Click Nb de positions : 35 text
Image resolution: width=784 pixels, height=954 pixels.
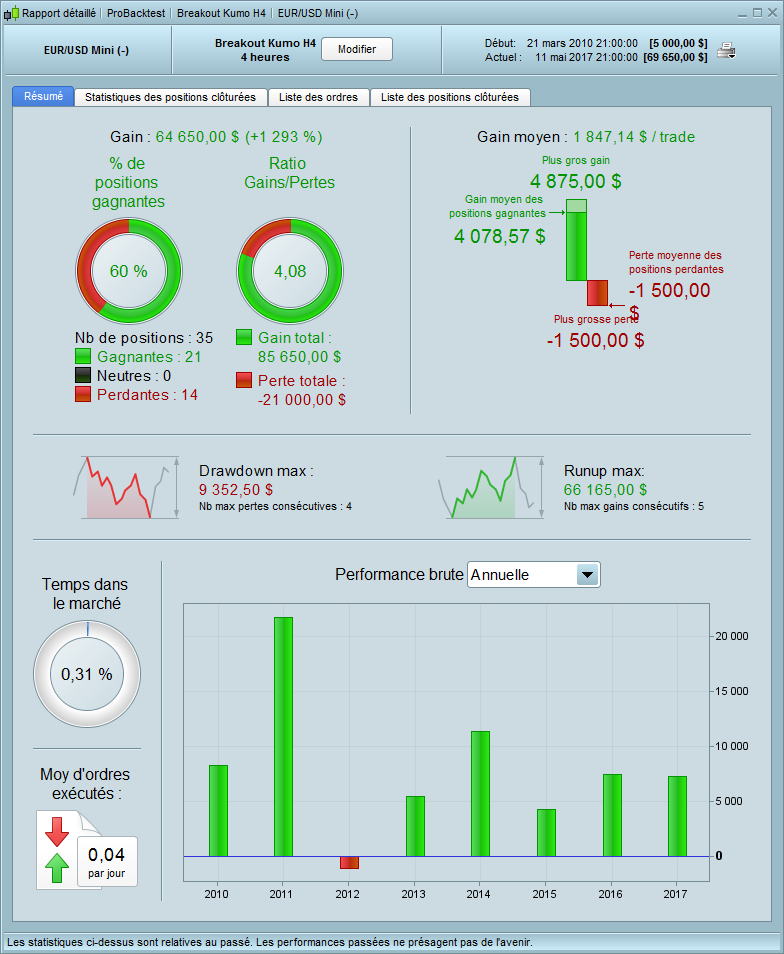point(144,338)
